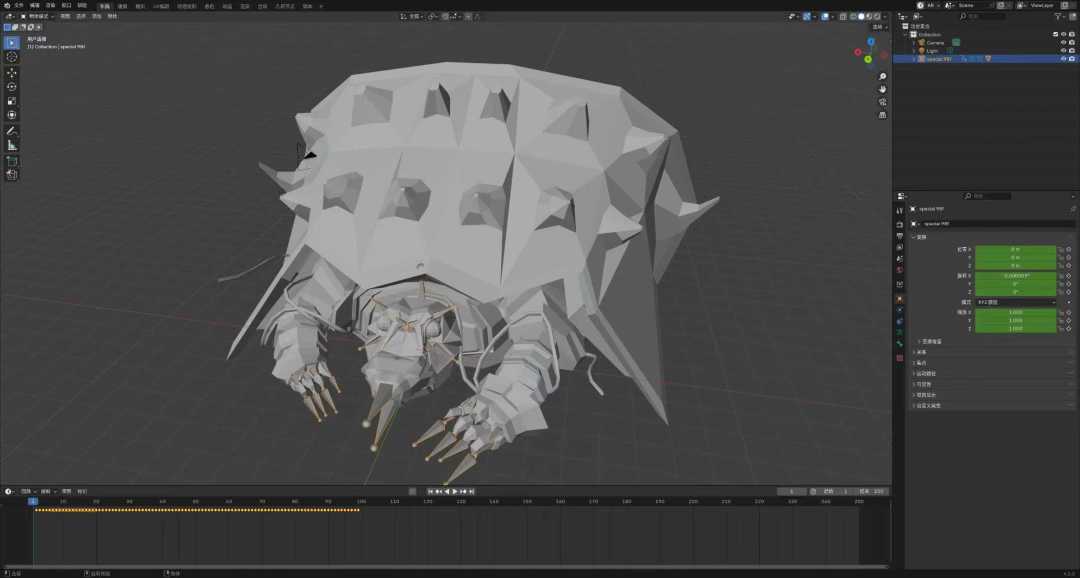Toggle X-ray mode in viewport header
The image size is (1080, 578).
click(843, 16)
